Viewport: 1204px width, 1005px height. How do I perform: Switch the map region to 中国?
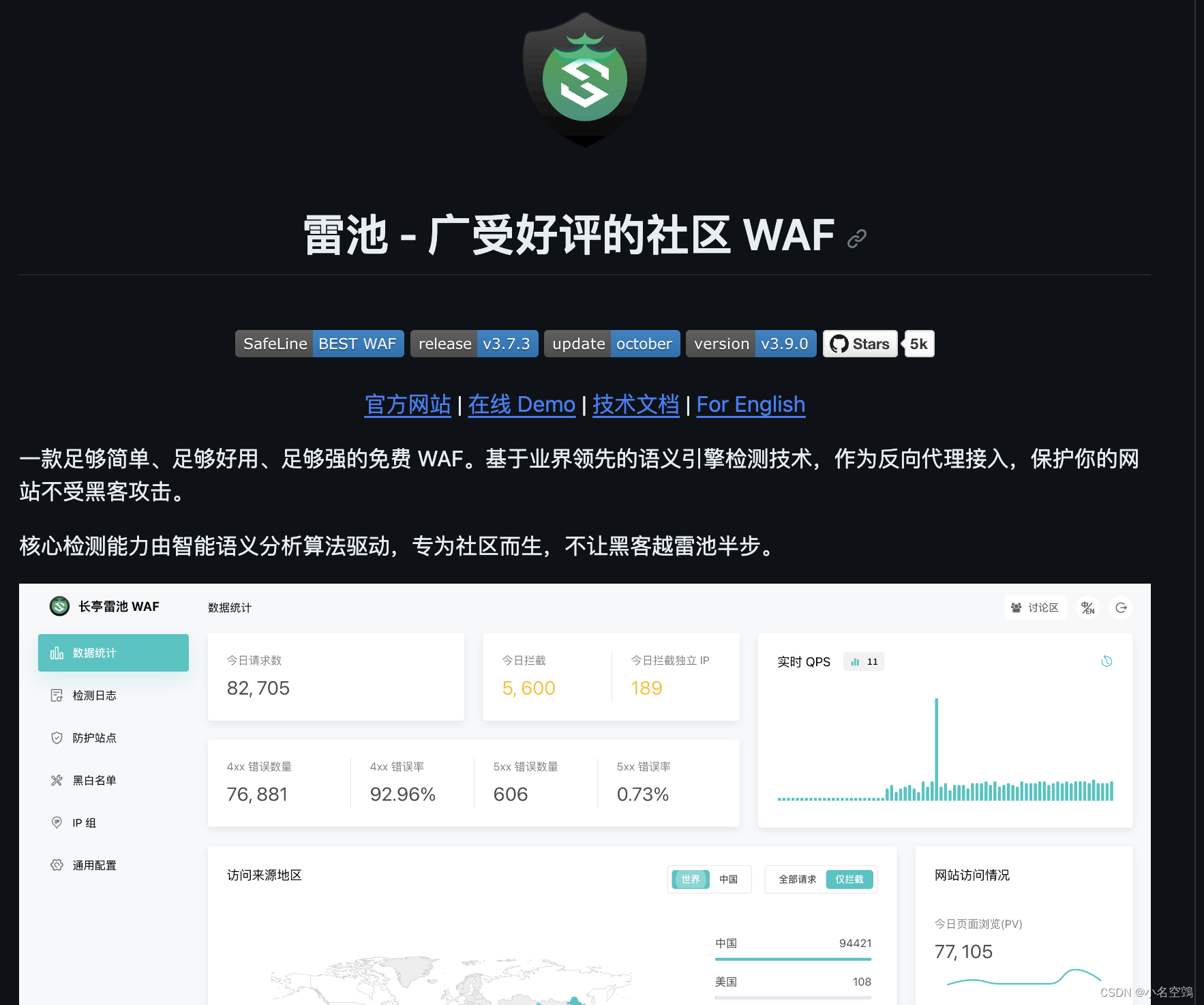tap(729, 880)
